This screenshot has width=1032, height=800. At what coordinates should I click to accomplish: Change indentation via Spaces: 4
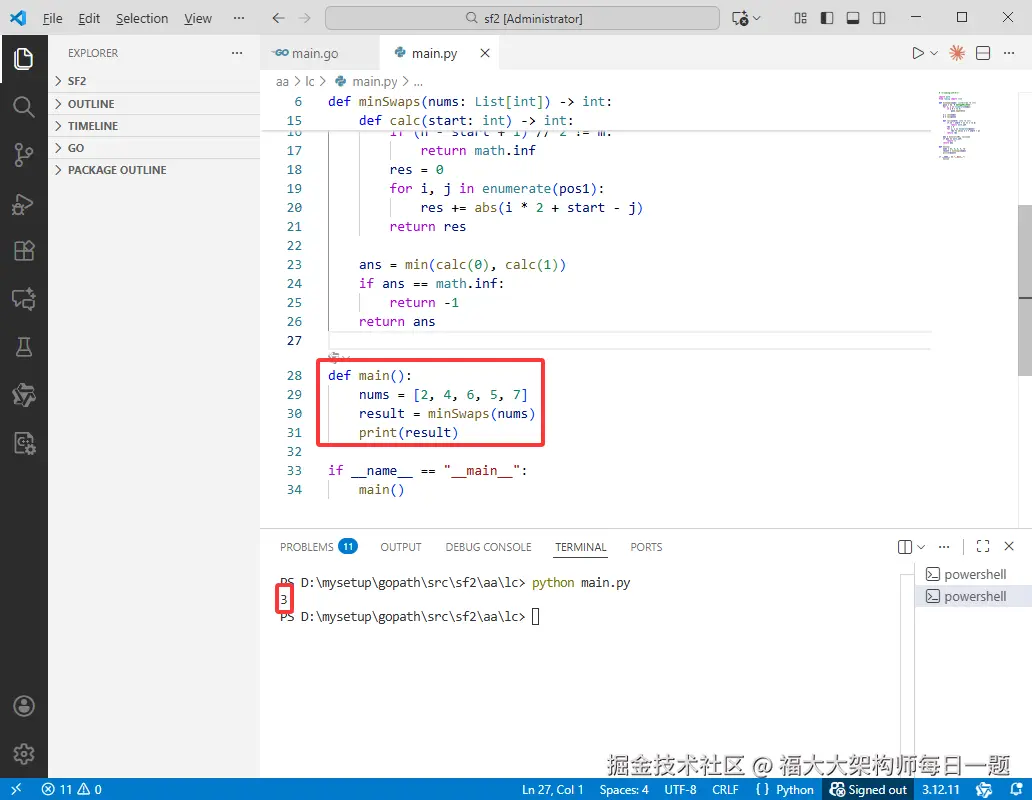coord(624,789)
